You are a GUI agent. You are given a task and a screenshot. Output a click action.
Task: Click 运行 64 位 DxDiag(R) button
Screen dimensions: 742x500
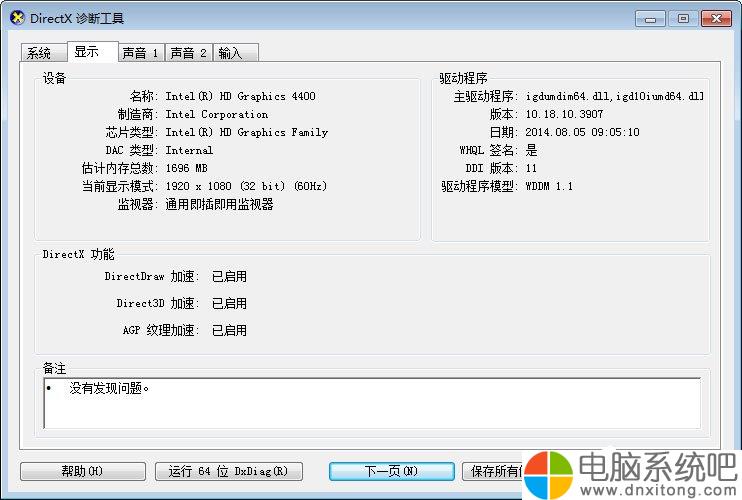229,471
